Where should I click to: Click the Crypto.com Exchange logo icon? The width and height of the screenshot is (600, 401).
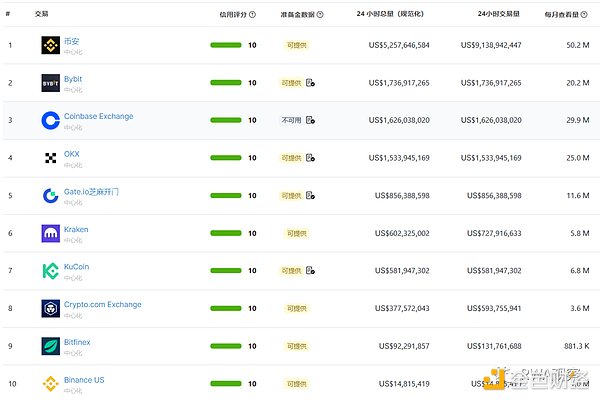pos(50,308)
